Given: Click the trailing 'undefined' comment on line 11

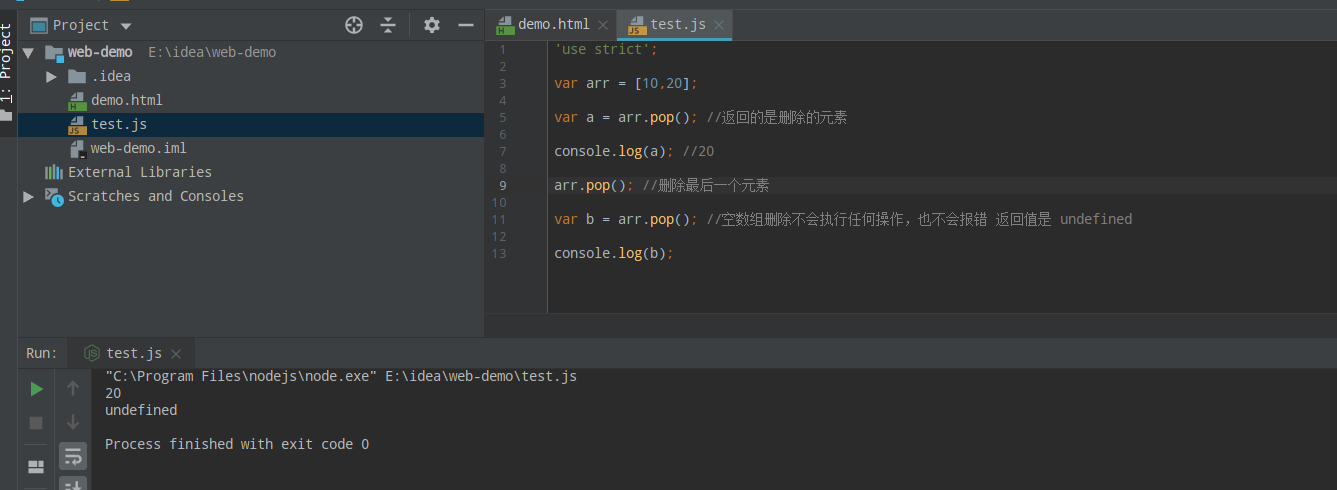Looking at the screenshot, I should pos(1096,219).
